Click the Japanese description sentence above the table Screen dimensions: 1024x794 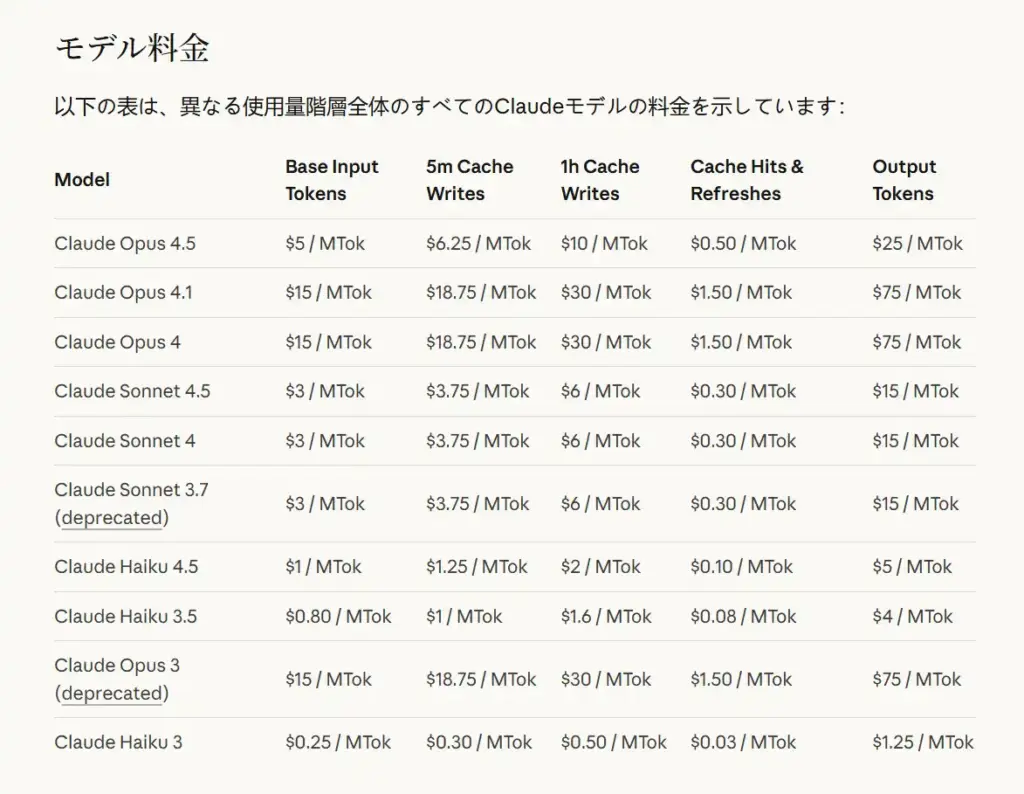coord(450,106)
